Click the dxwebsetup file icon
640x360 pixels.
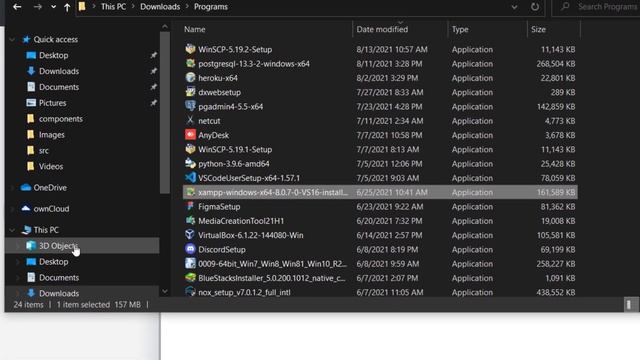point(190,92)
